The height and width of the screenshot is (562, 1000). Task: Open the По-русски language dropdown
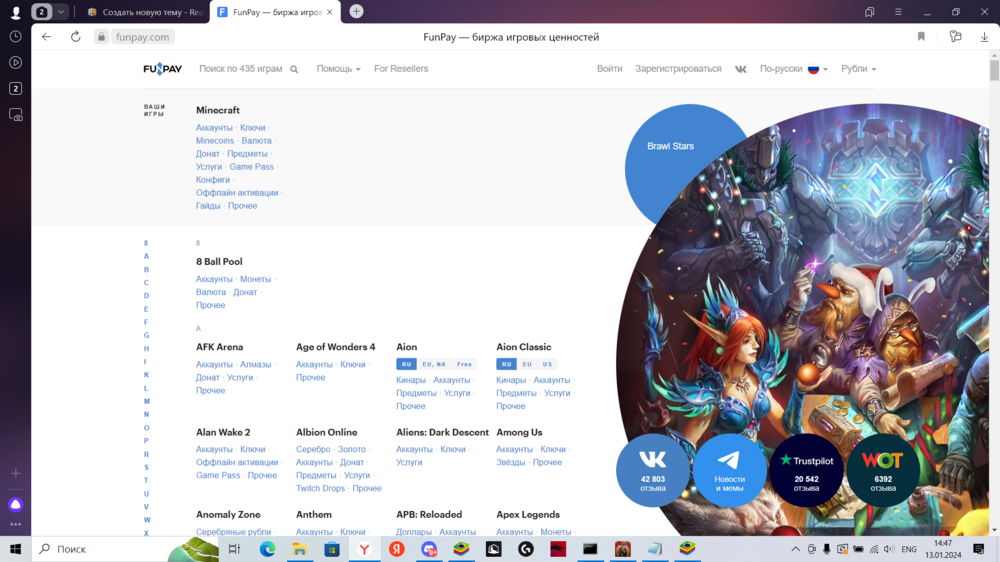click(793, 69)
